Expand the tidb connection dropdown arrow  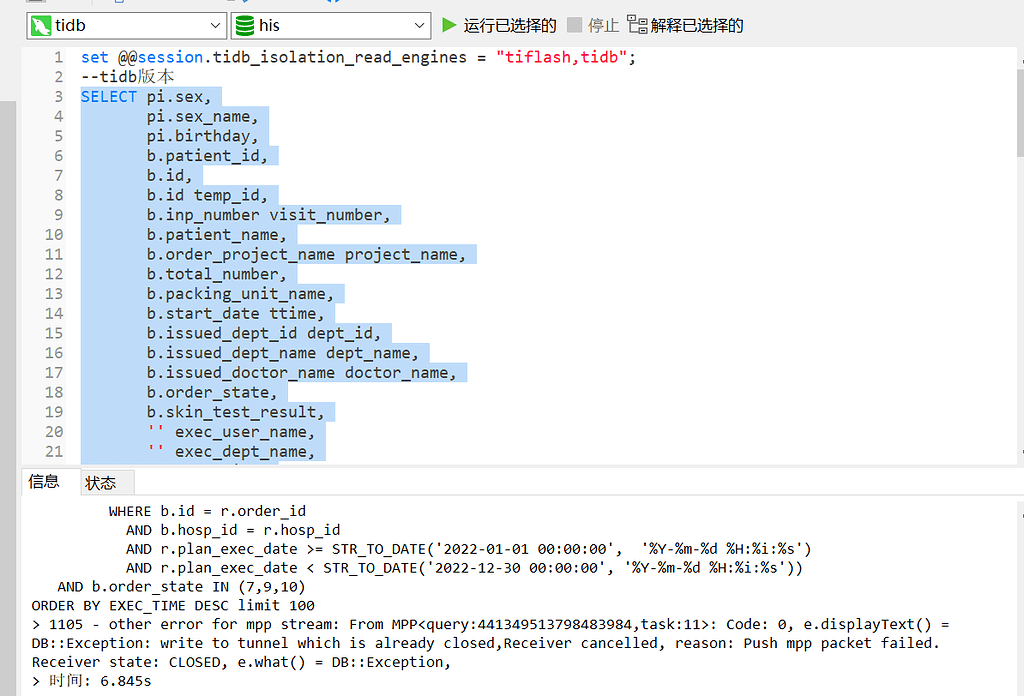(x=216, y=26)
